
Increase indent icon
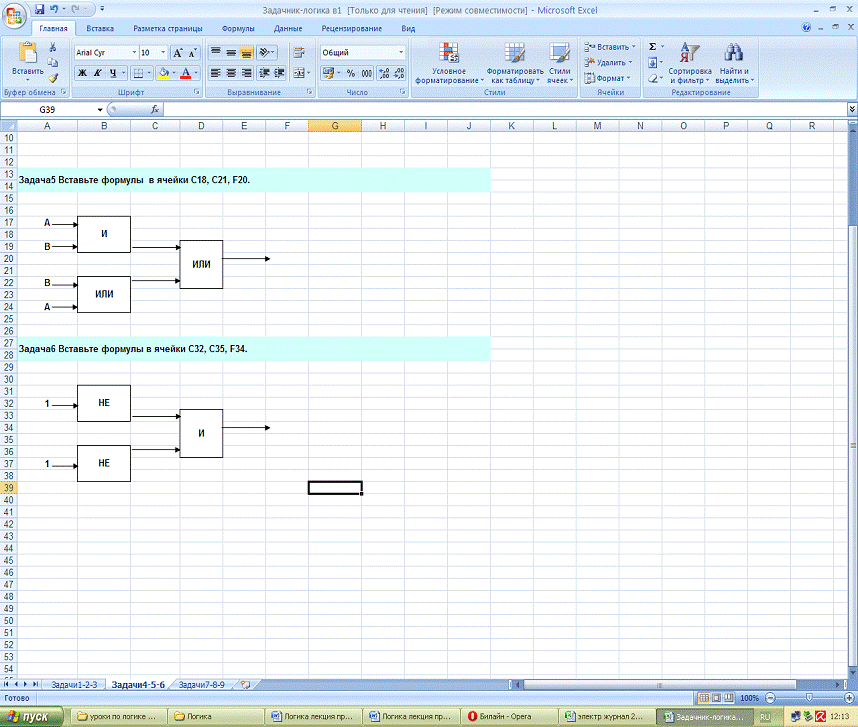(x=280, y=73)
